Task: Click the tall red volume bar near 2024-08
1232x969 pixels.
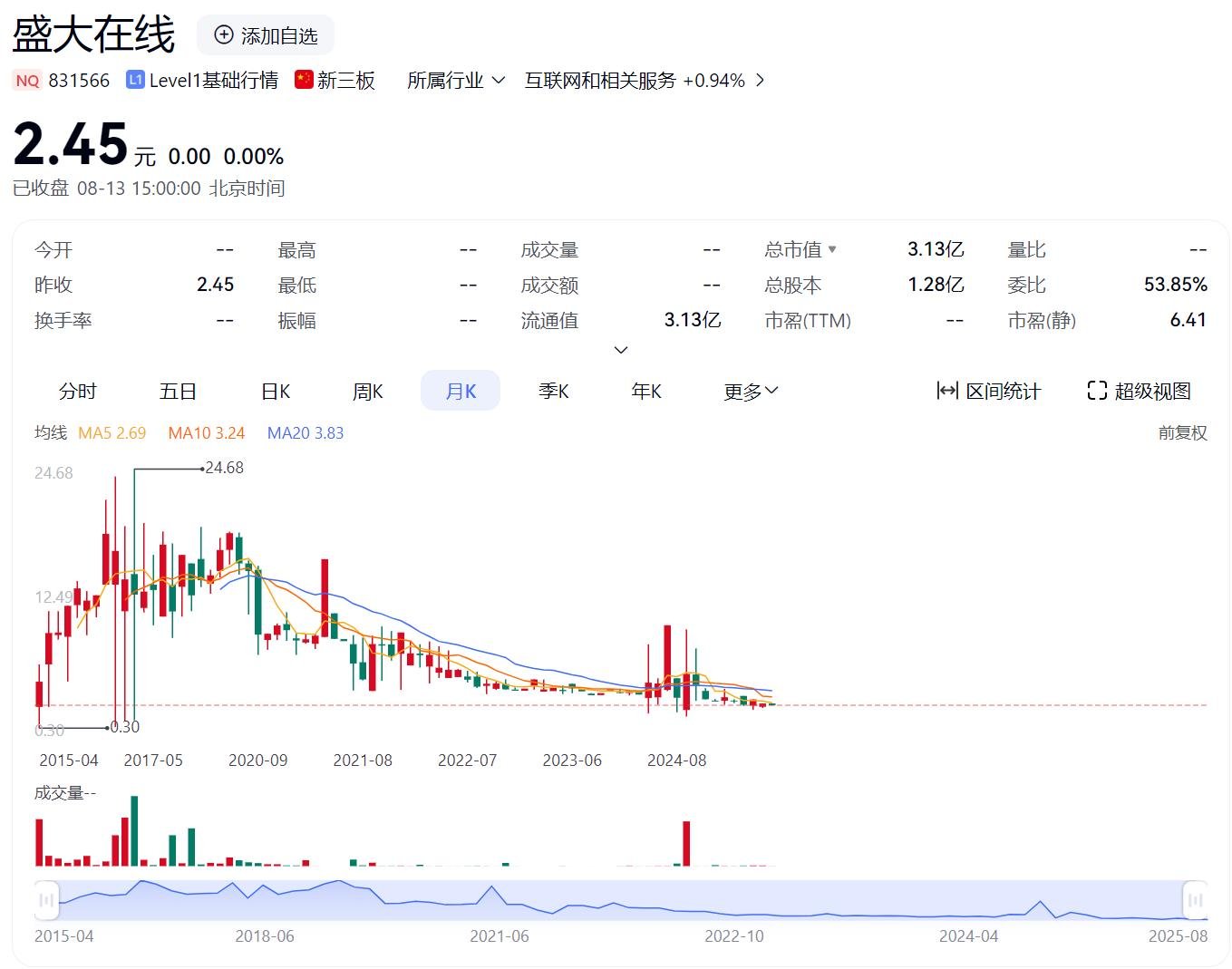Action: (x=686, y=843)
